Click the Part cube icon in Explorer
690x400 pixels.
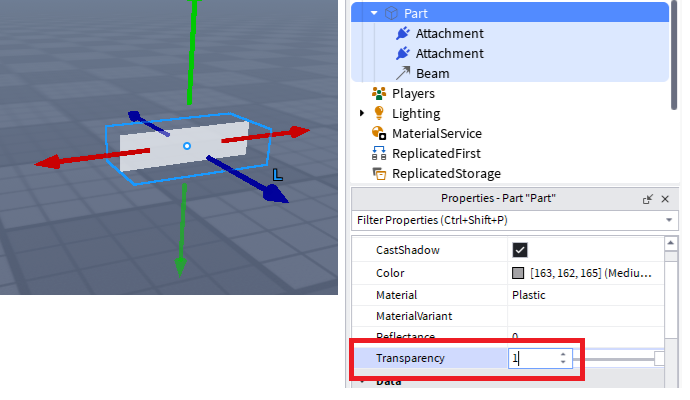(x=391, y=13)
